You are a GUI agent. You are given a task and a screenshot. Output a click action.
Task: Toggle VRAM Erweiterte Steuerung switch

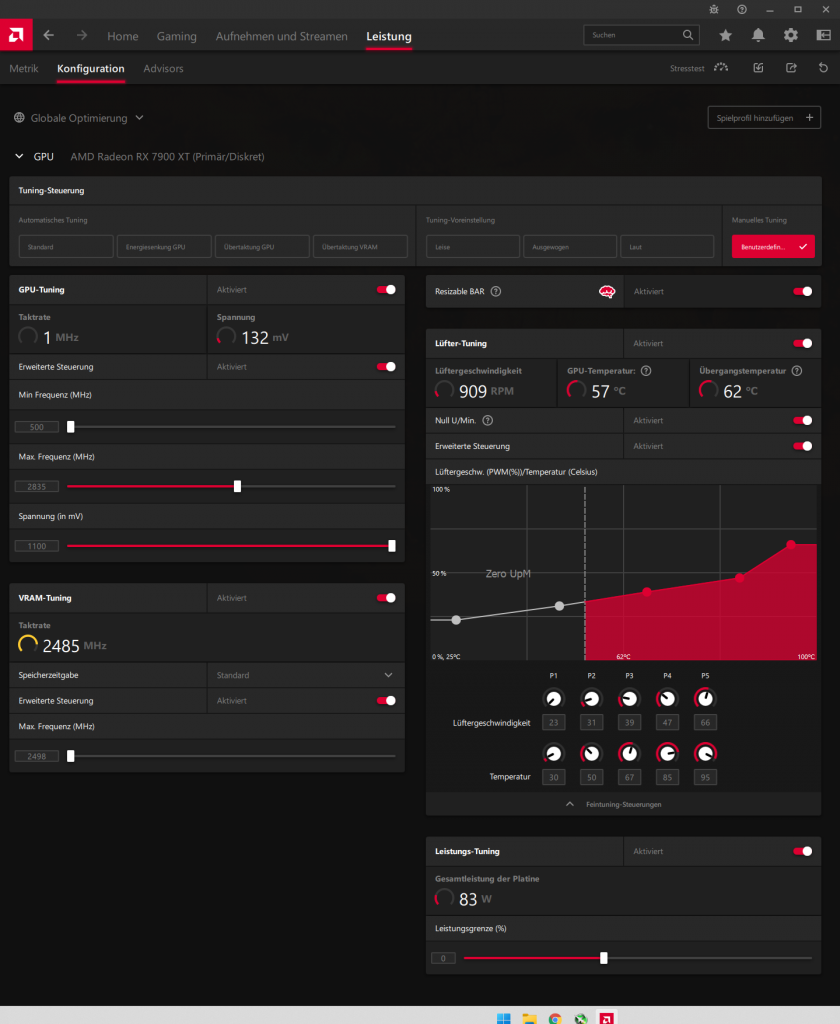point(386,701)
